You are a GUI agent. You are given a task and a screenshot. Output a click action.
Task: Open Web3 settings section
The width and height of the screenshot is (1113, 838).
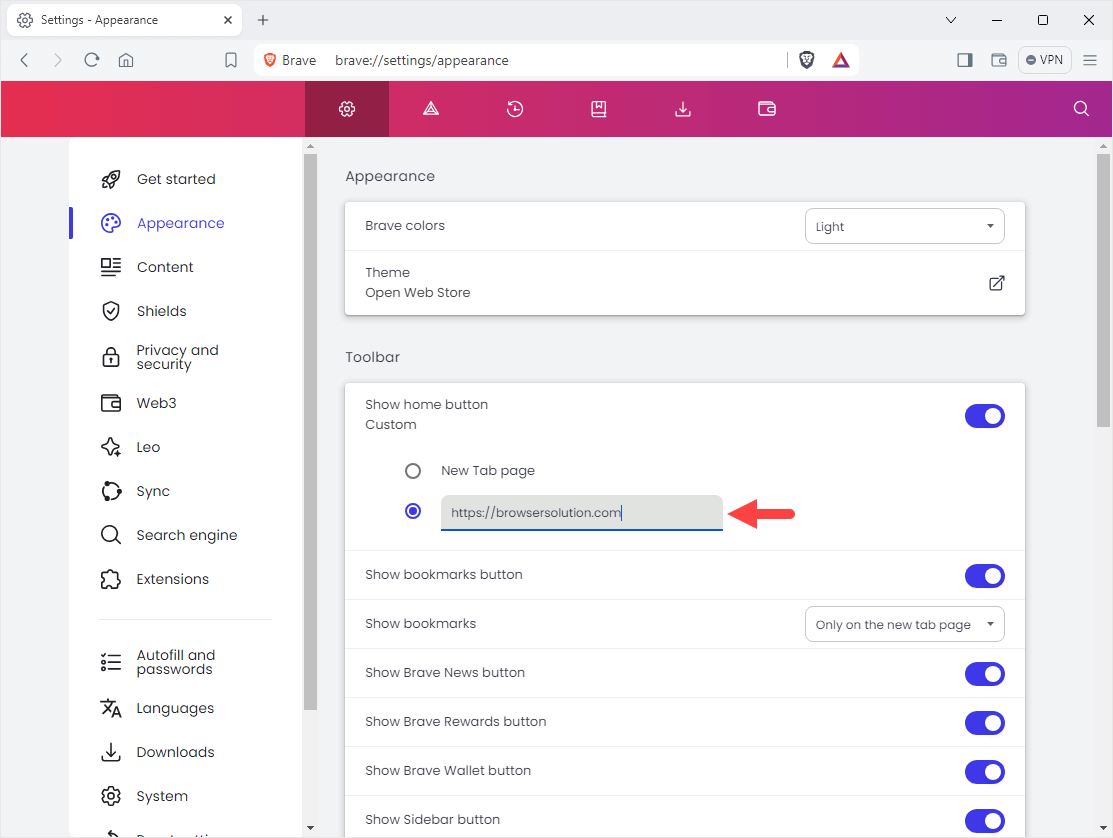[156, 403]
